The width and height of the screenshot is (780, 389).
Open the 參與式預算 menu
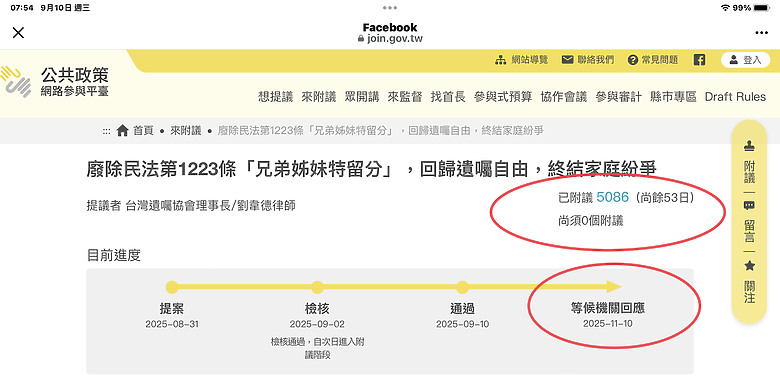[x=503, y=97]
